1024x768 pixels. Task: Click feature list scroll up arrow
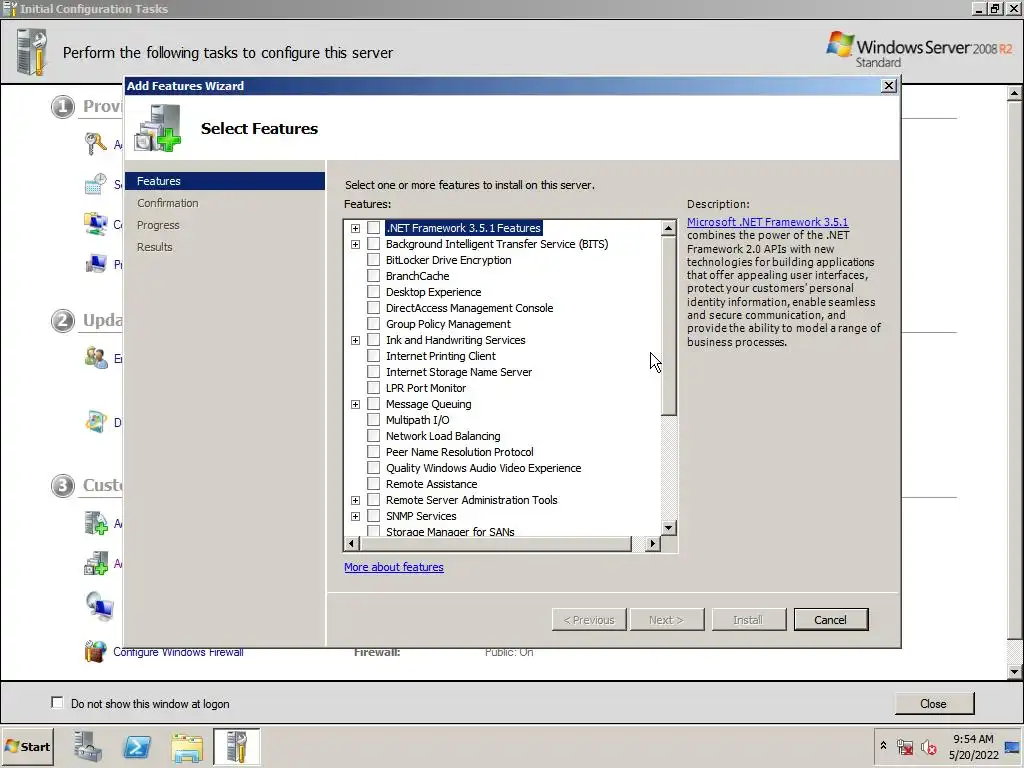668,228
